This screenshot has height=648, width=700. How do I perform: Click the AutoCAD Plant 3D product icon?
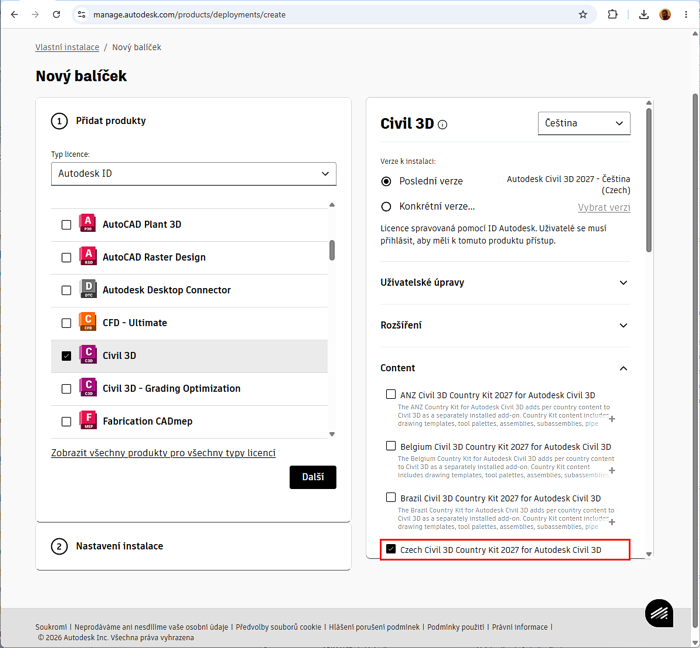click(x=88, y=223)
